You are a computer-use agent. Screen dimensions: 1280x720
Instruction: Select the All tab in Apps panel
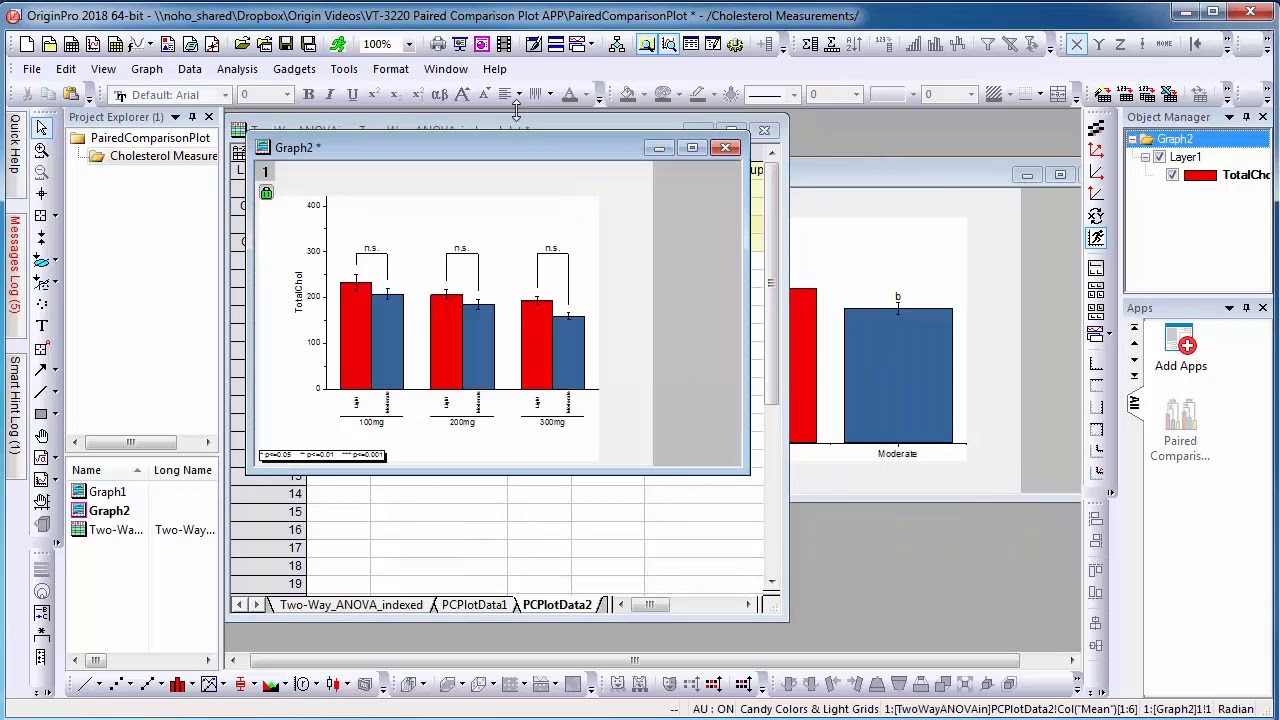1134,404
